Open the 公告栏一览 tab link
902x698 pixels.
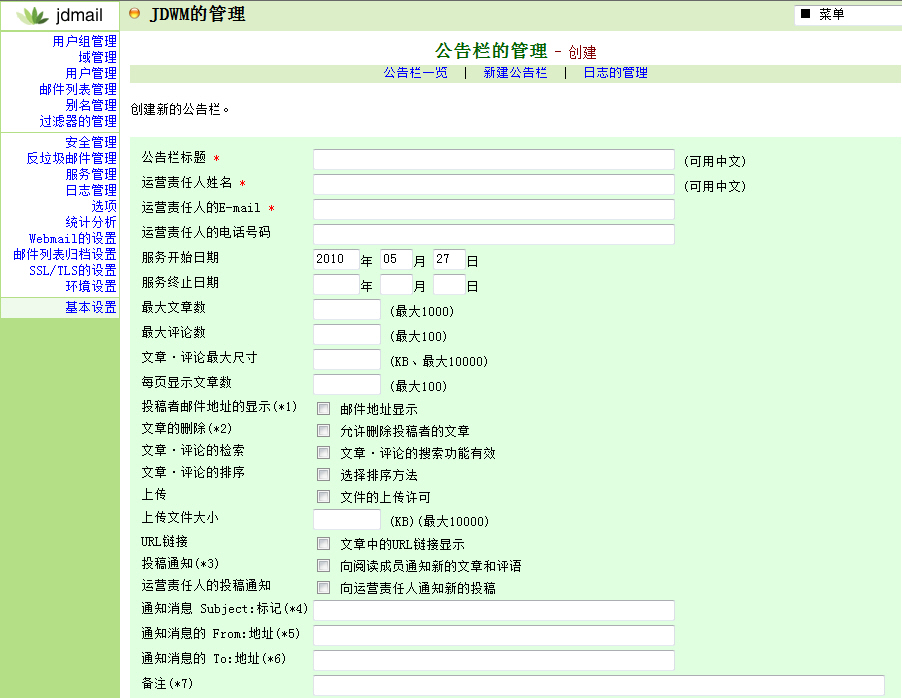click(x=415, y=73)
